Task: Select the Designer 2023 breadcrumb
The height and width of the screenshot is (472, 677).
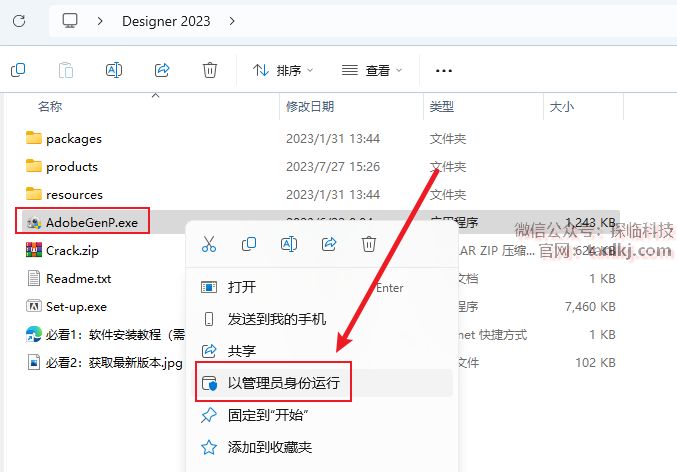Action: (x=166, y=21)
